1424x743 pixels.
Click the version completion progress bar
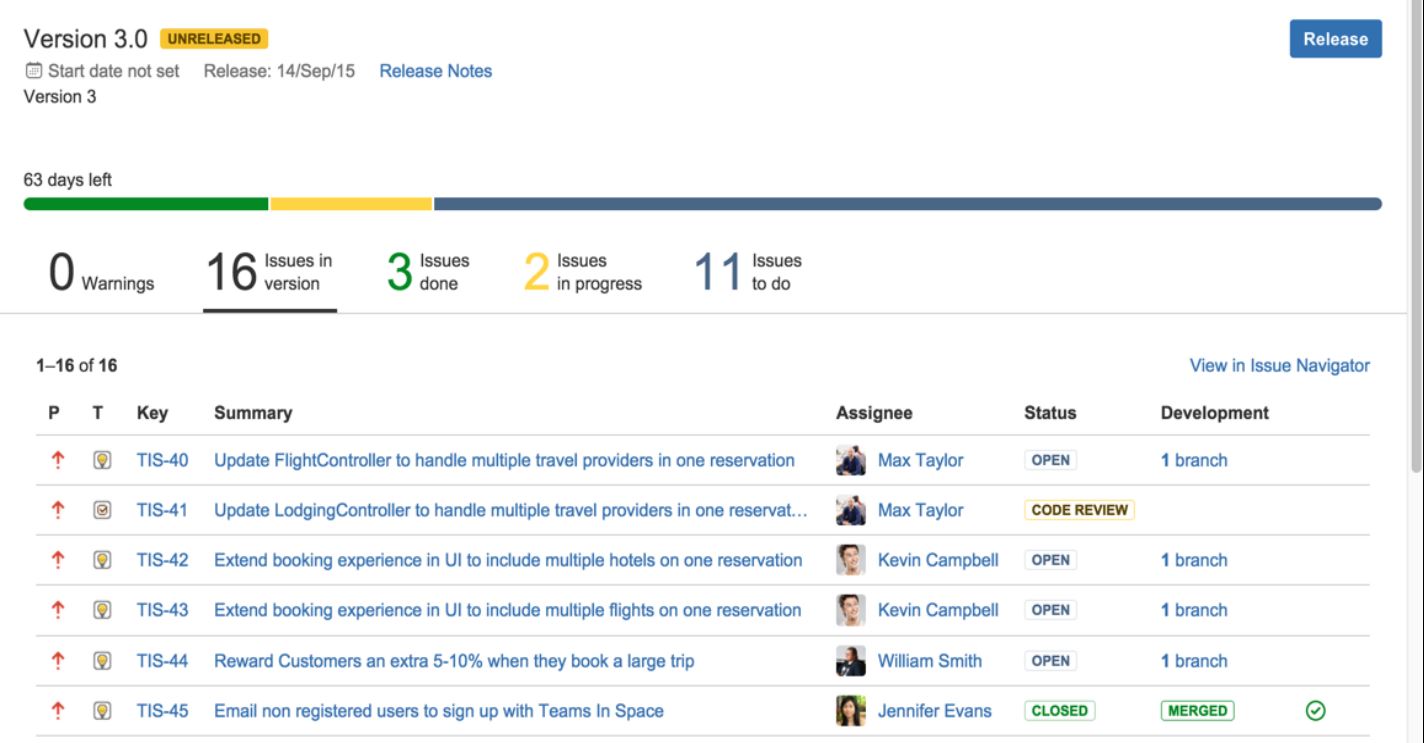tap(700, 204)
